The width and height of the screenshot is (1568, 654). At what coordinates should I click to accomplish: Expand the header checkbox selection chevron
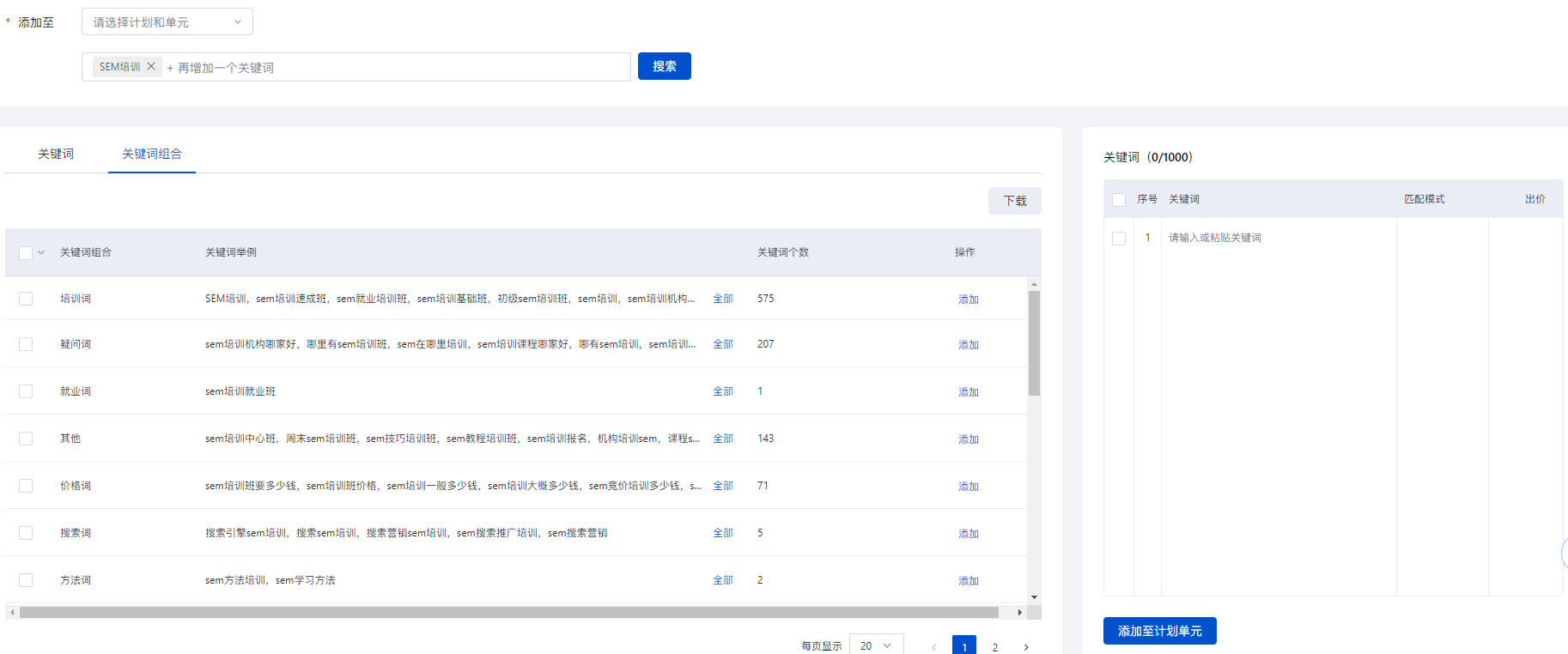pyautogui.click(x=41, y=252)
